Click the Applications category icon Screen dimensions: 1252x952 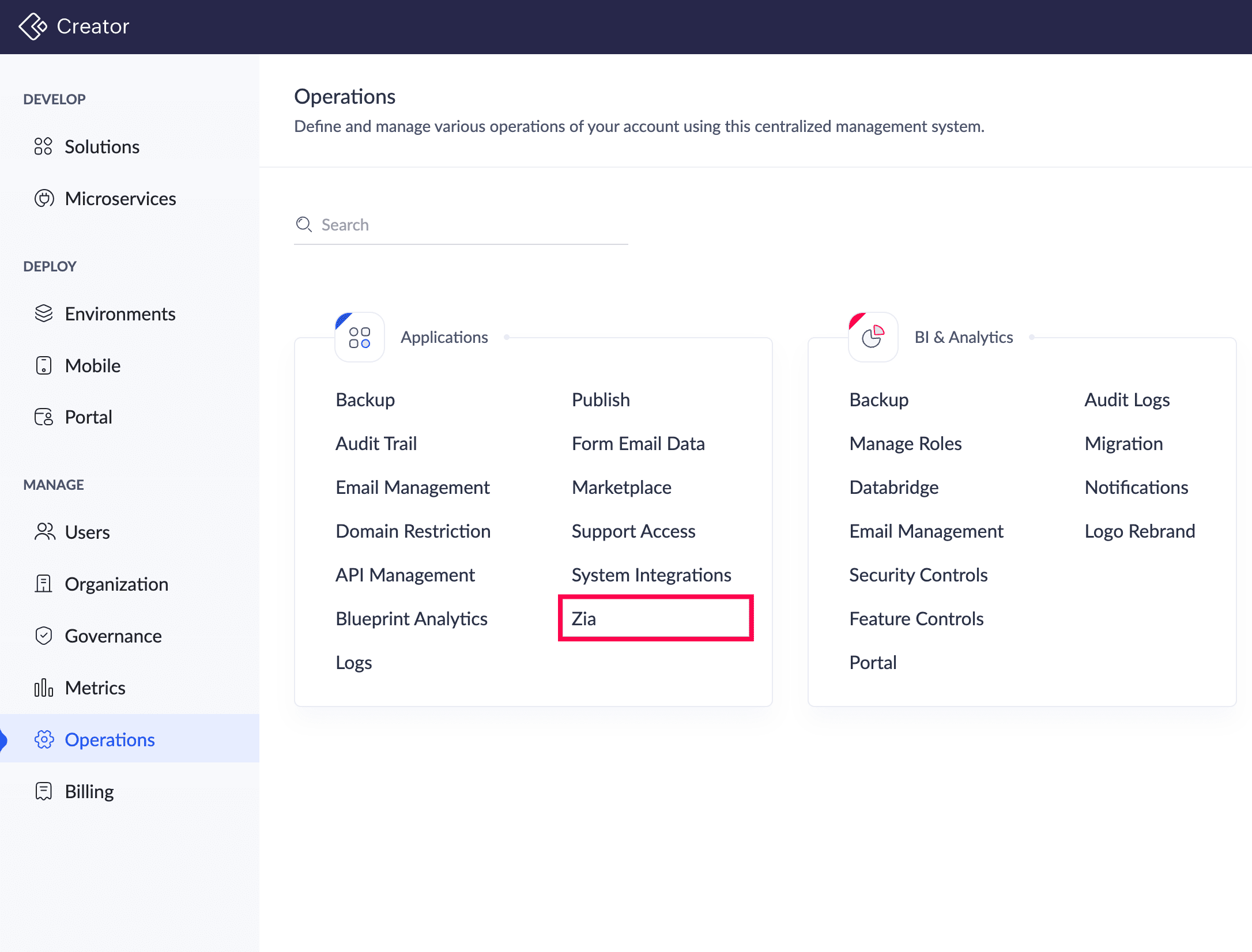(360, 337)
